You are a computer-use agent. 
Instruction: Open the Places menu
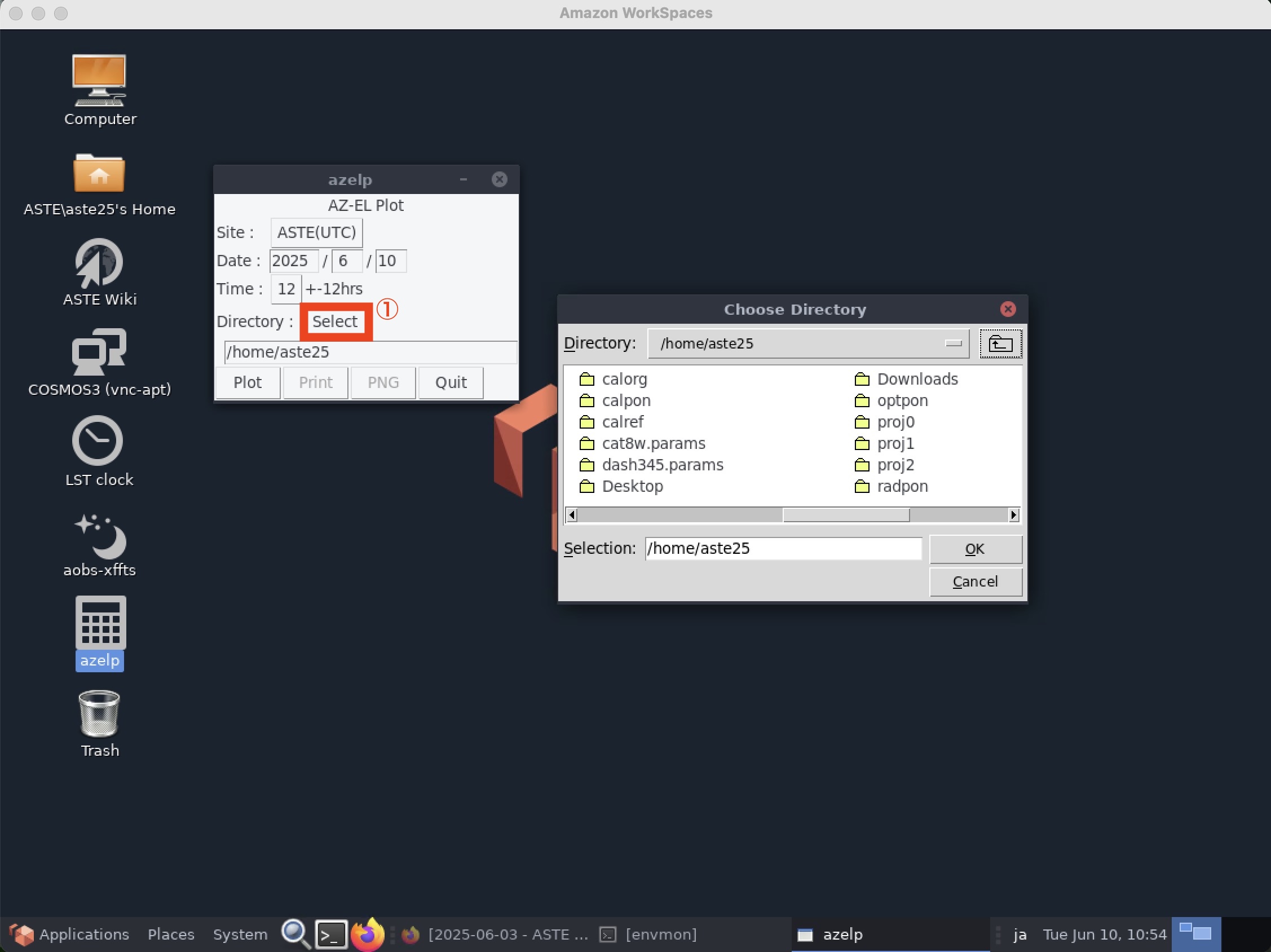171,934
